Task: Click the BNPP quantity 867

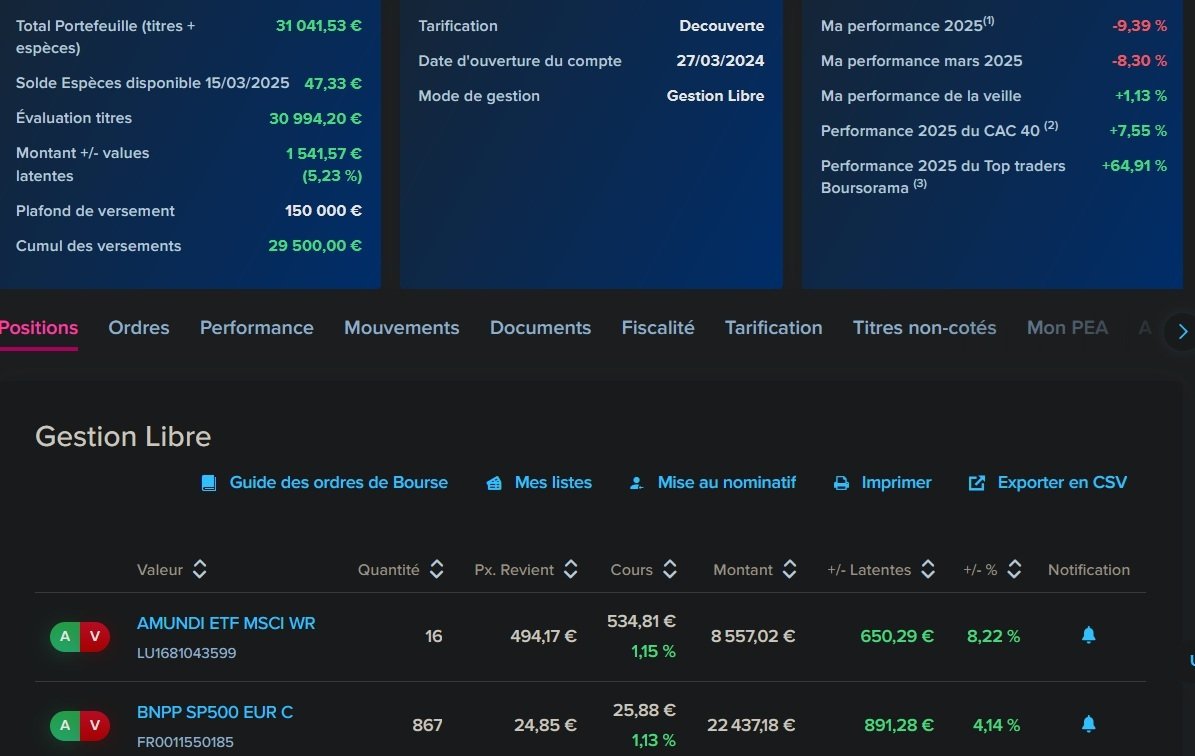Action: 428,726
